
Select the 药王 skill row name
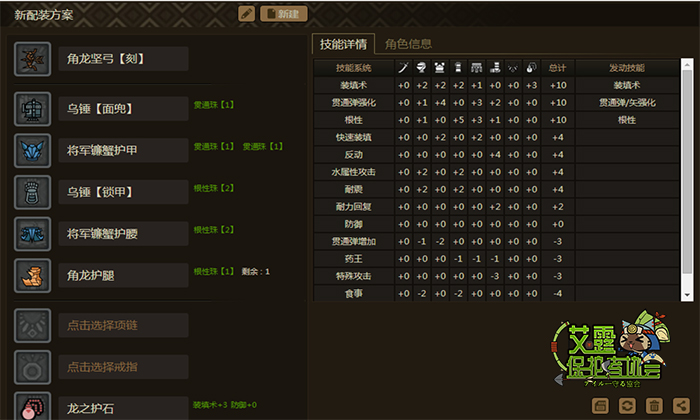coord(354,259)
